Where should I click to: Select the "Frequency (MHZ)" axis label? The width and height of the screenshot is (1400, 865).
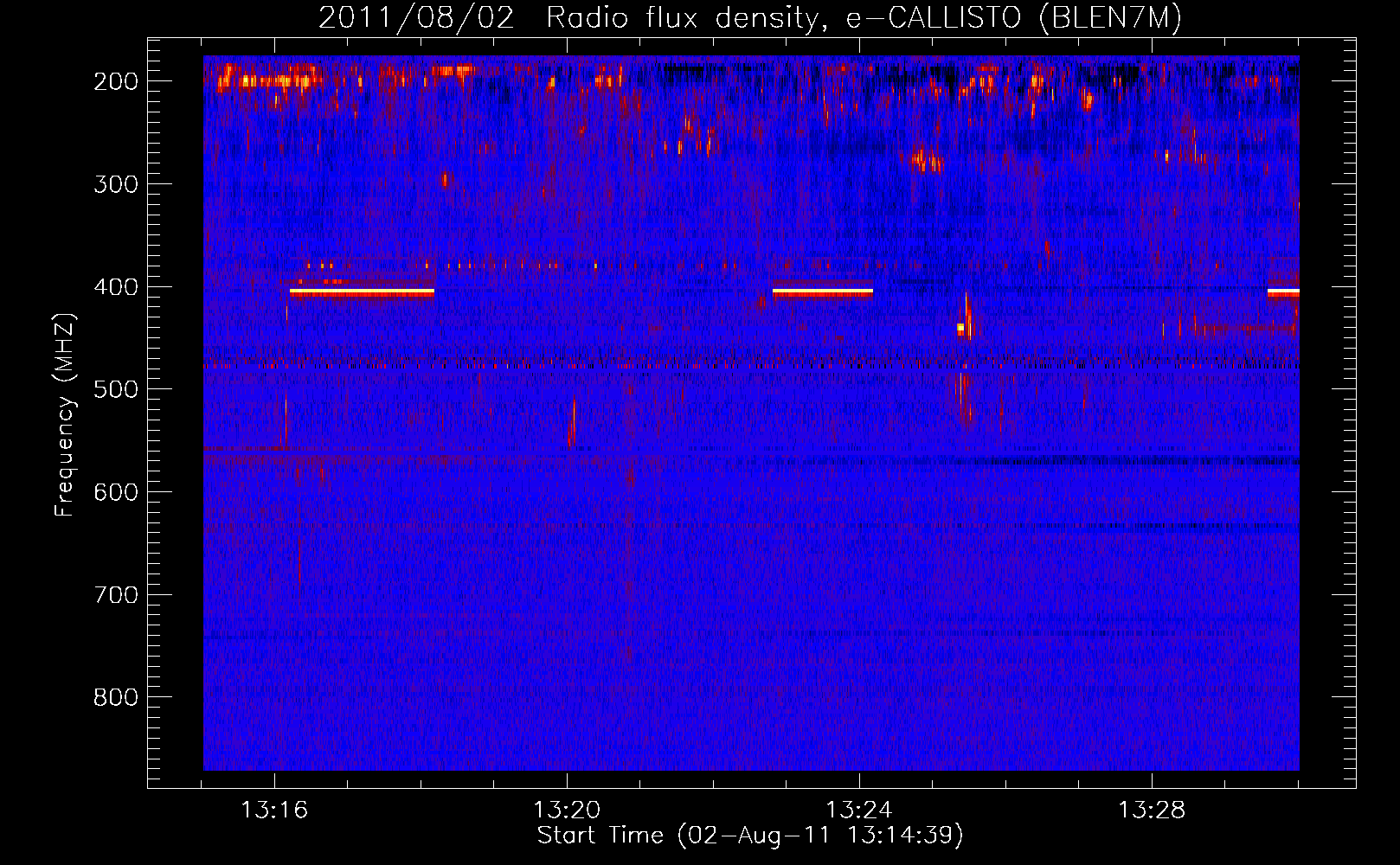tap(65, 414)
